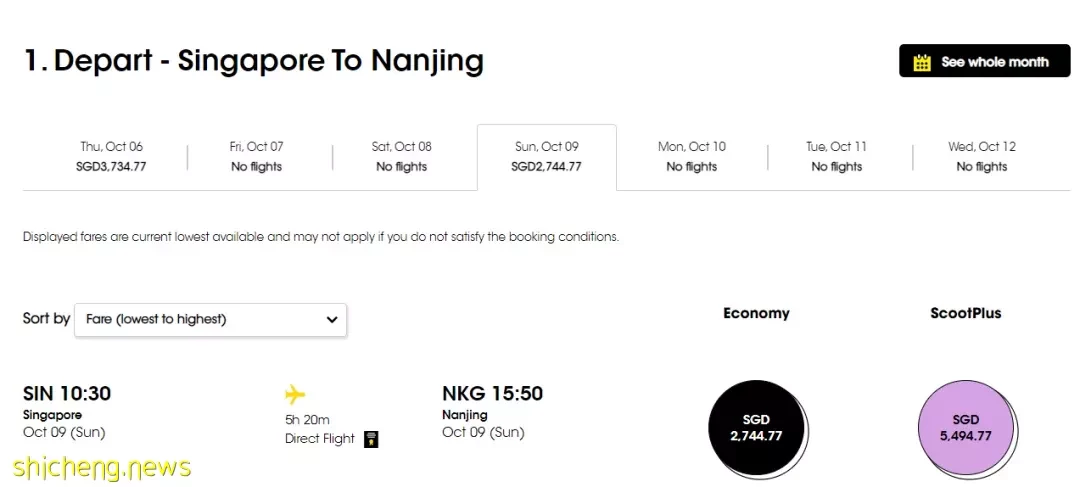Select the Tue, Oct 11 date tab

[837, 156]
